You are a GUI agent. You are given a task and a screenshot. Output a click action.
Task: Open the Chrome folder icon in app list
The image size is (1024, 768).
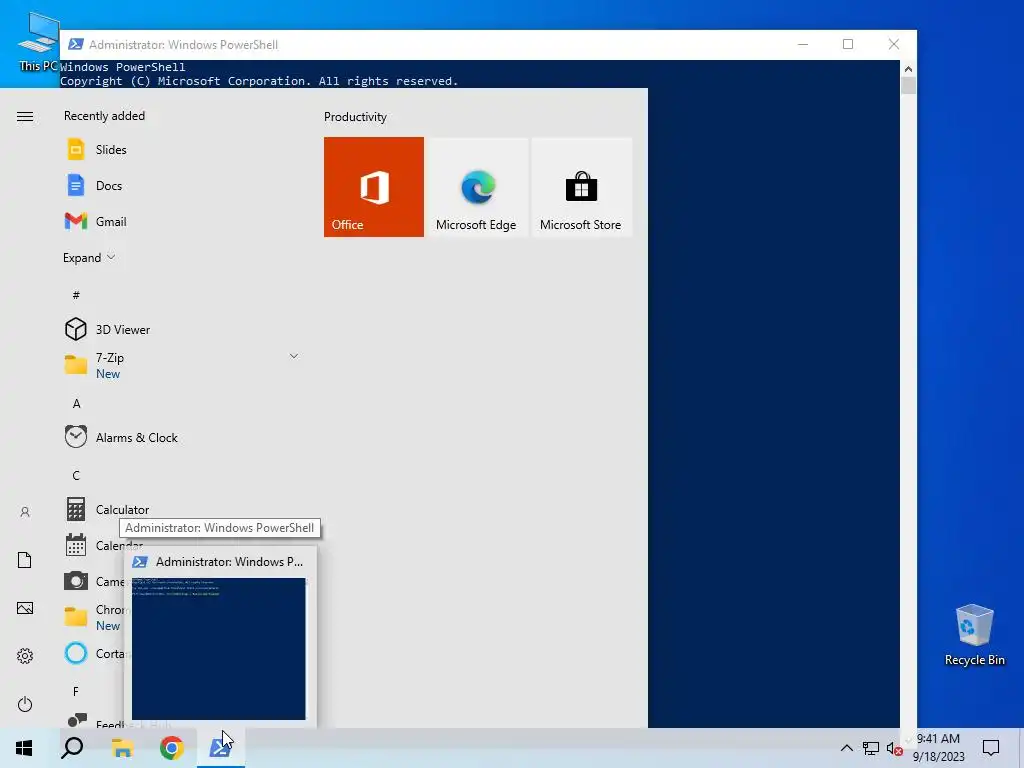(x=76, y=616)
